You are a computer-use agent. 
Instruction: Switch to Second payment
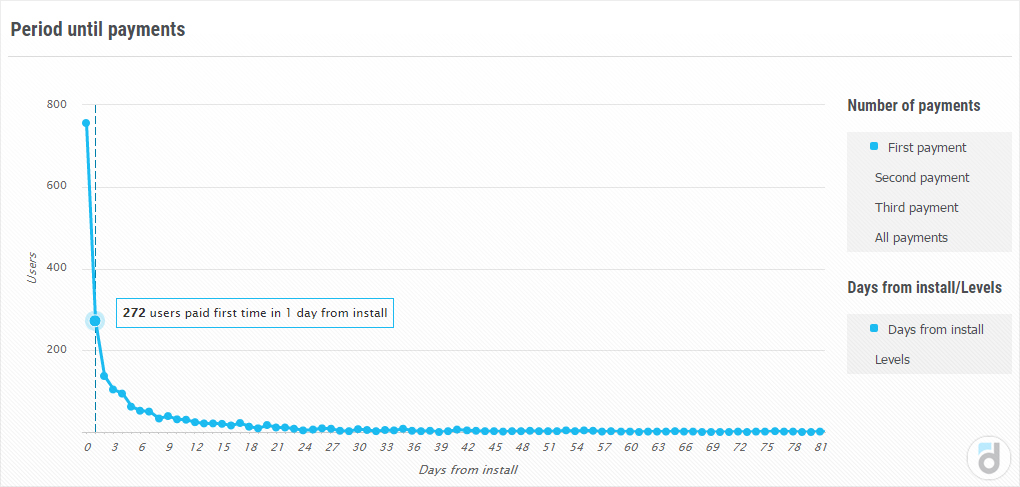point(921,178)
